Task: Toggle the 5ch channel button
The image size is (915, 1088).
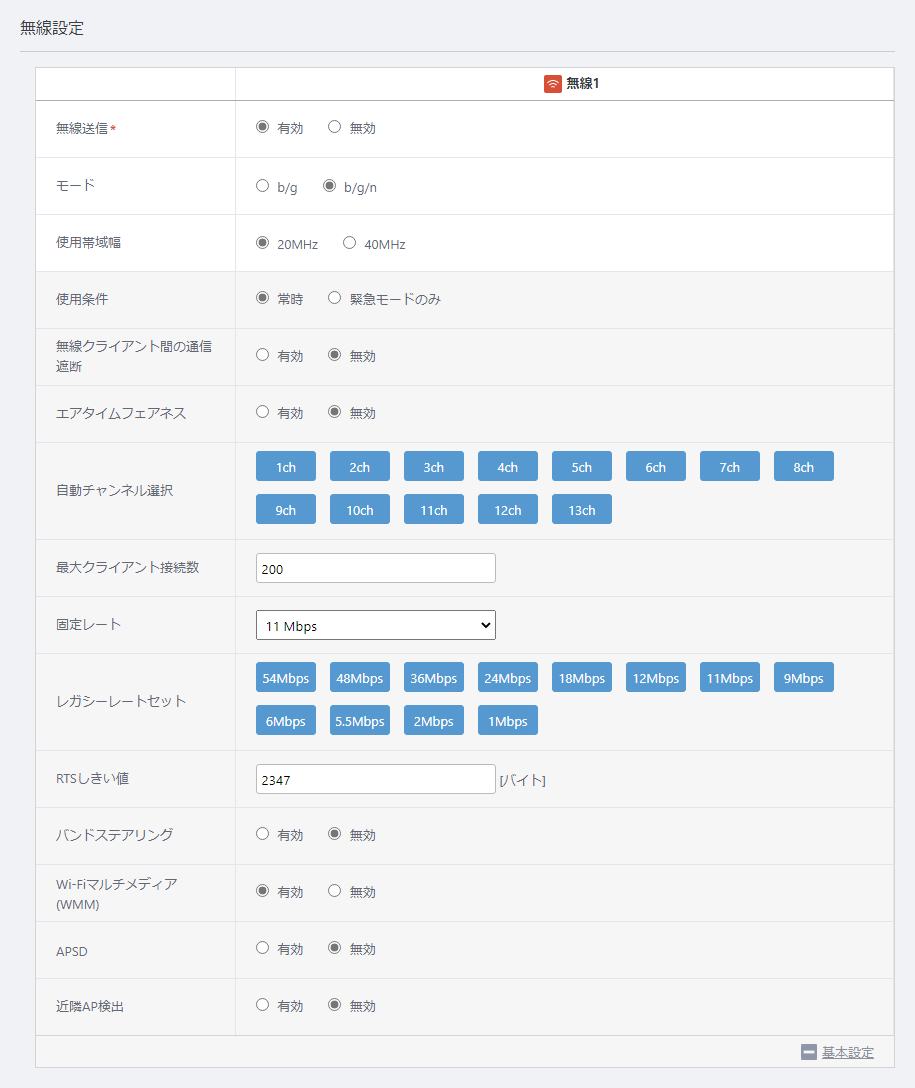Action: tap(581, 466)
